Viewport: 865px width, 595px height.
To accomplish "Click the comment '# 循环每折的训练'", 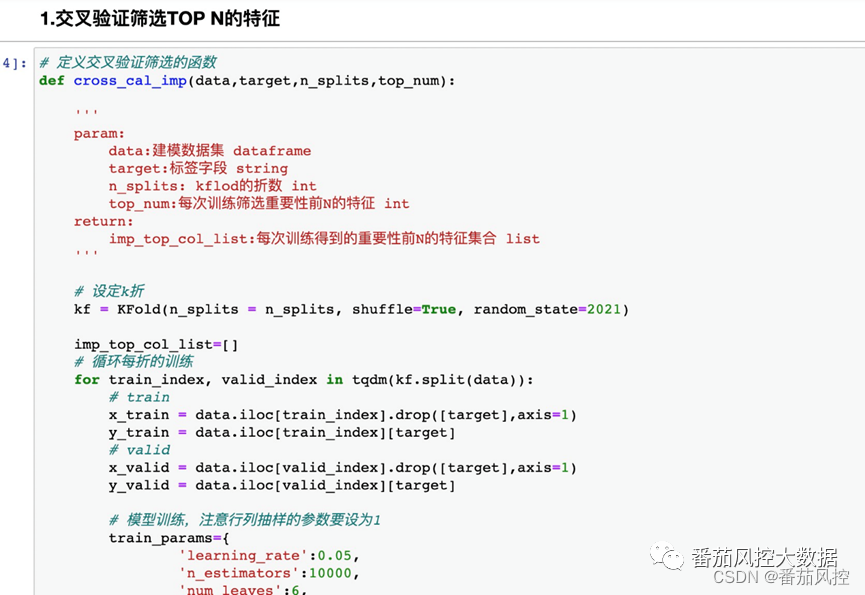I will (134, 362).
